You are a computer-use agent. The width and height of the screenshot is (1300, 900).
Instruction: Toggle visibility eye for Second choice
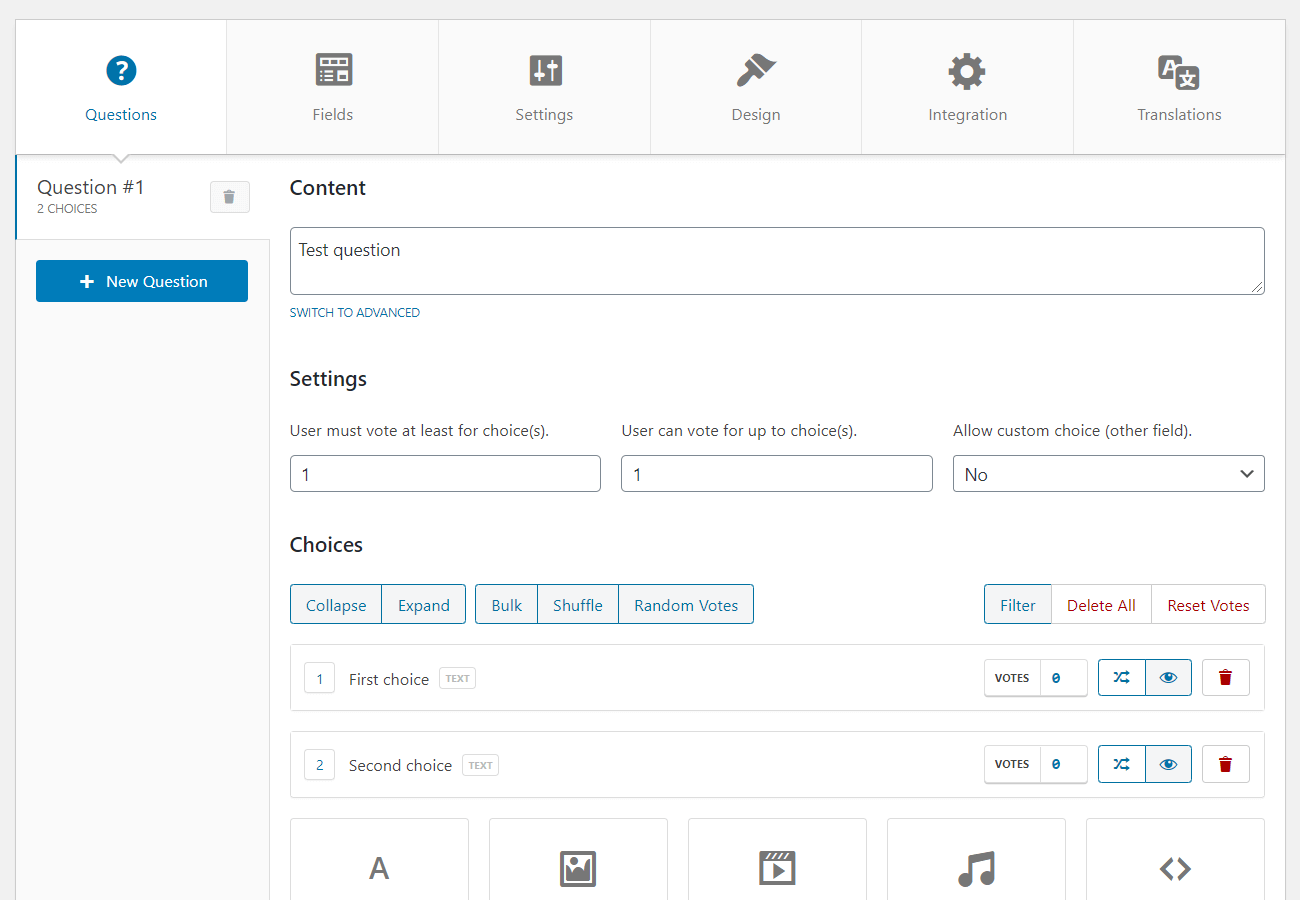point(1168,765)
